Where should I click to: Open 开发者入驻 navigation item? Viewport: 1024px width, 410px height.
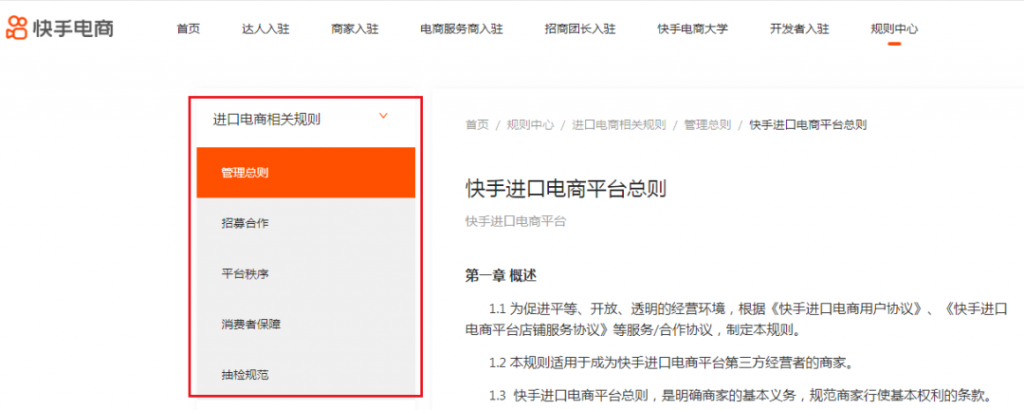point(799,29)
